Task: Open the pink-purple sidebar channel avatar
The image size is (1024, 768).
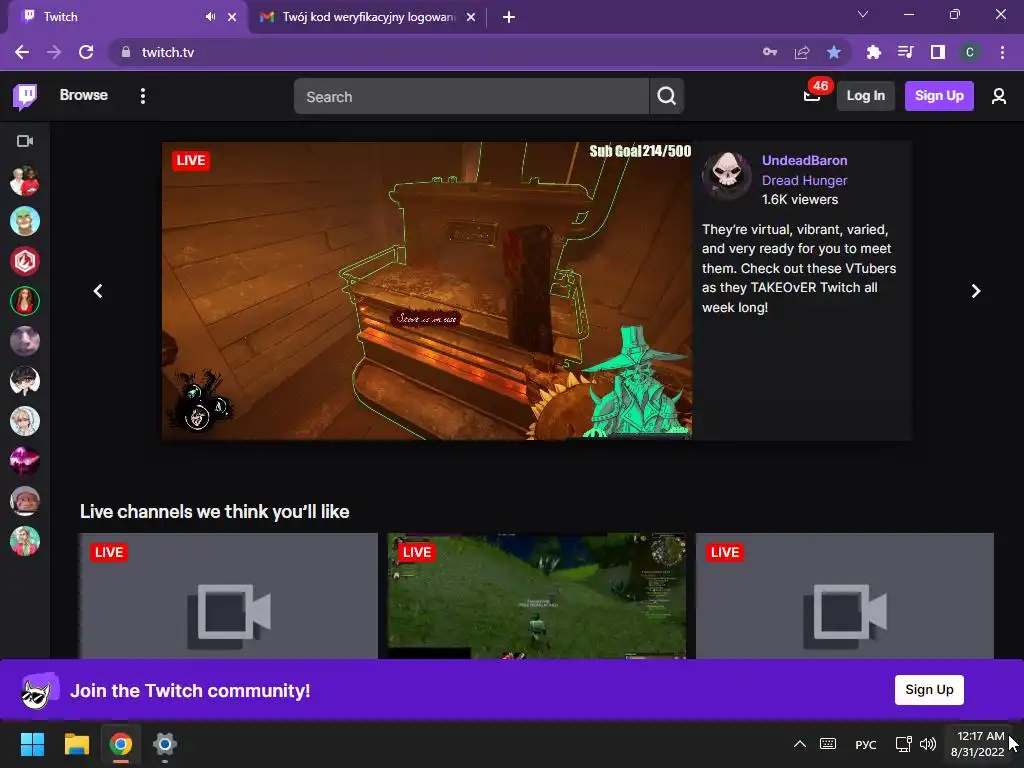Action: tap(25, 461)
